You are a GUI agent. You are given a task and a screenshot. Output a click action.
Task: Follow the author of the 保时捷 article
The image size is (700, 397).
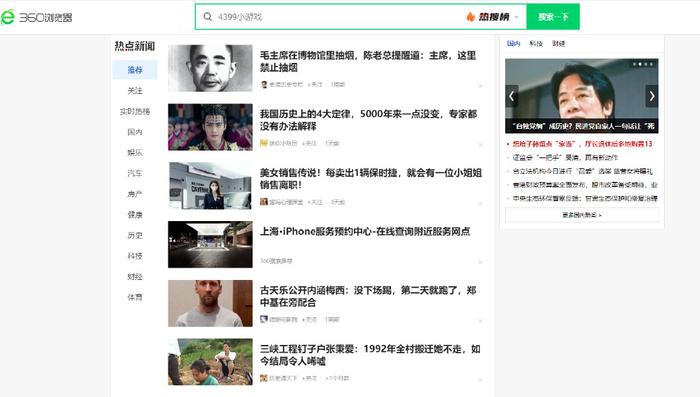pyautogui.click(x=315, y=202)
